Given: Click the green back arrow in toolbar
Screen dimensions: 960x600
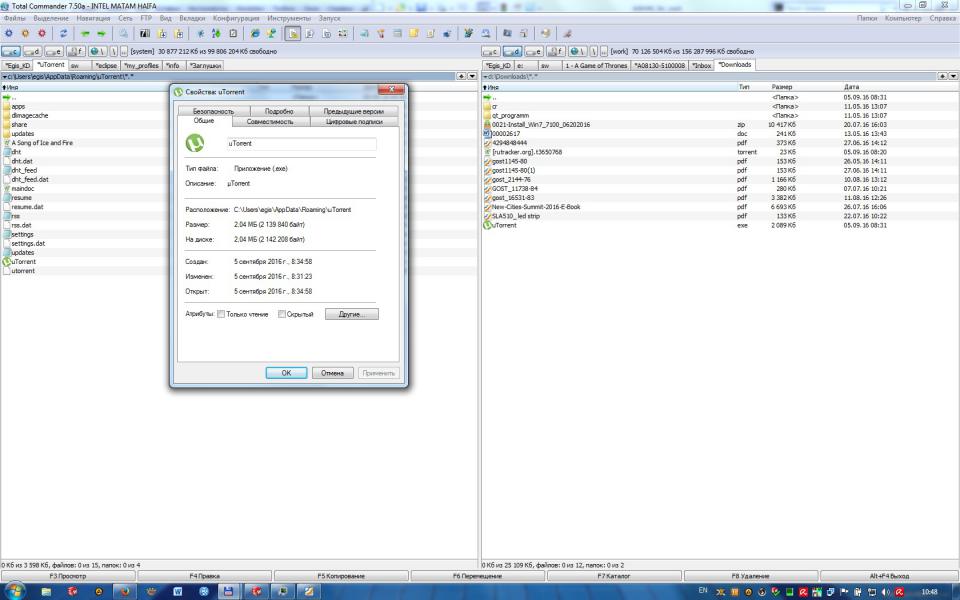Looking at the screenshot, I should 84,33.
